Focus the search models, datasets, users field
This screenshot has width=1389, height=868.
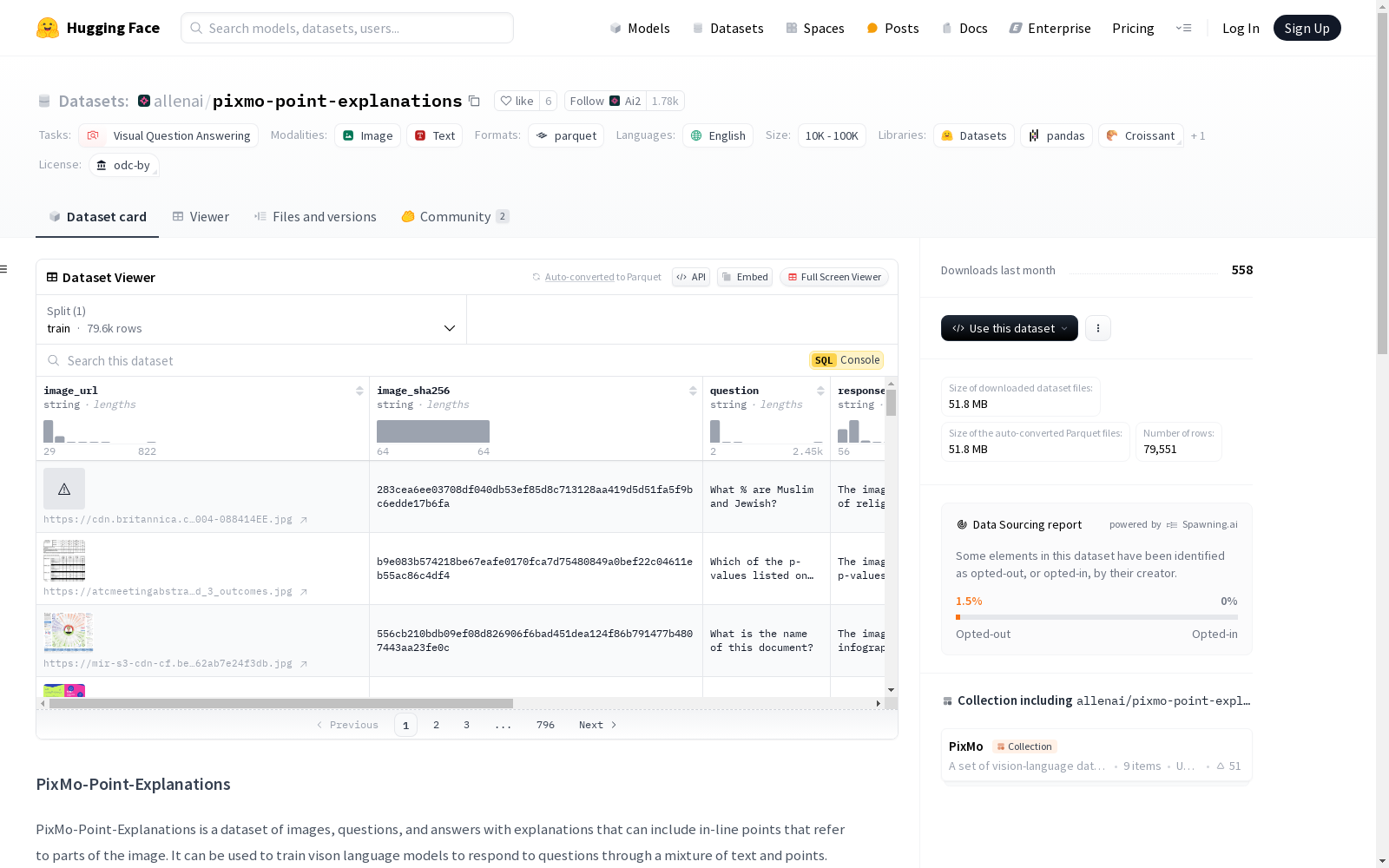[347, 28]
